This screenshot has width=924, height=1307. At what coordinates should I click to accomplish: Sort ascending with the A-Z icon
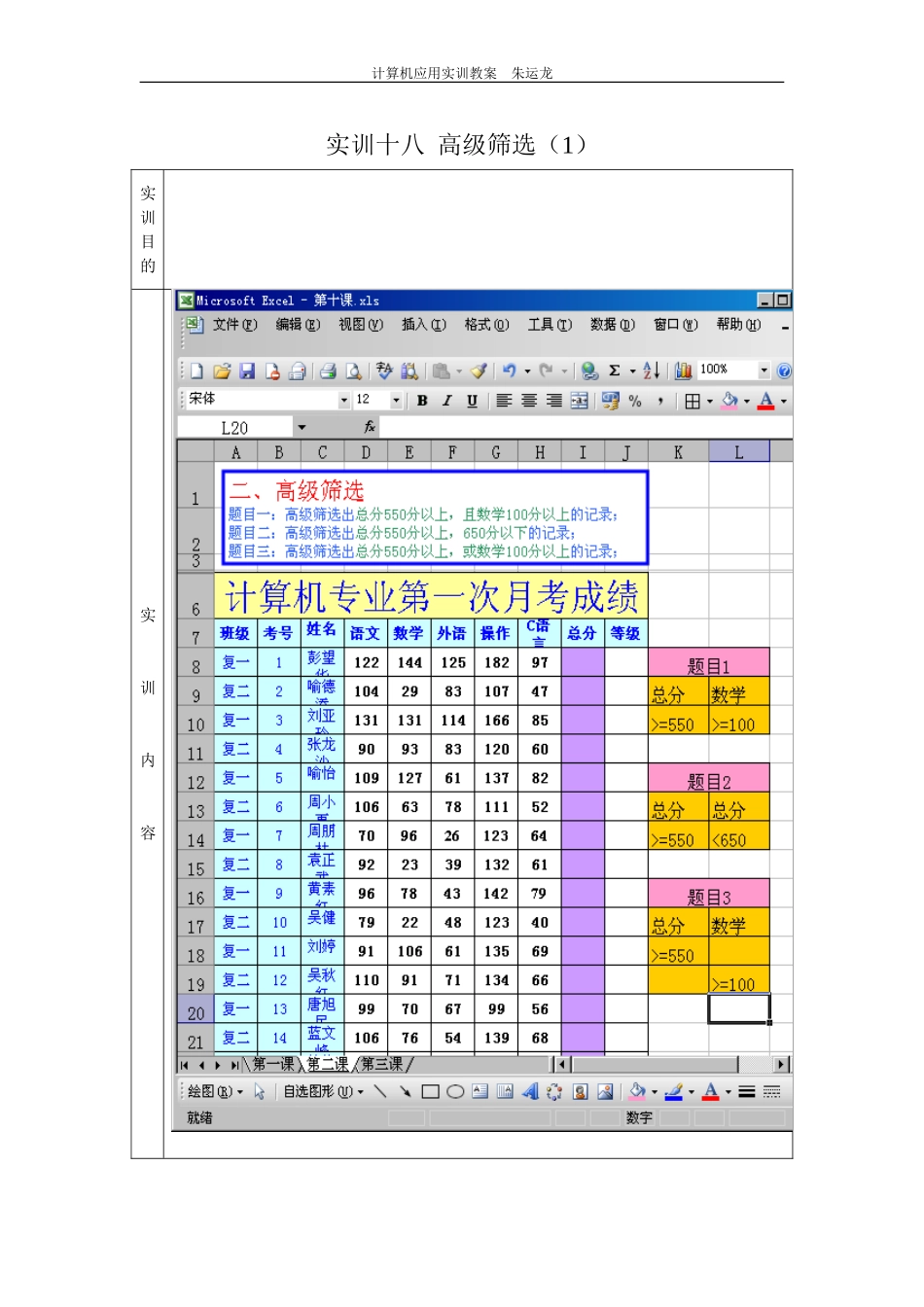coord(652,371)
